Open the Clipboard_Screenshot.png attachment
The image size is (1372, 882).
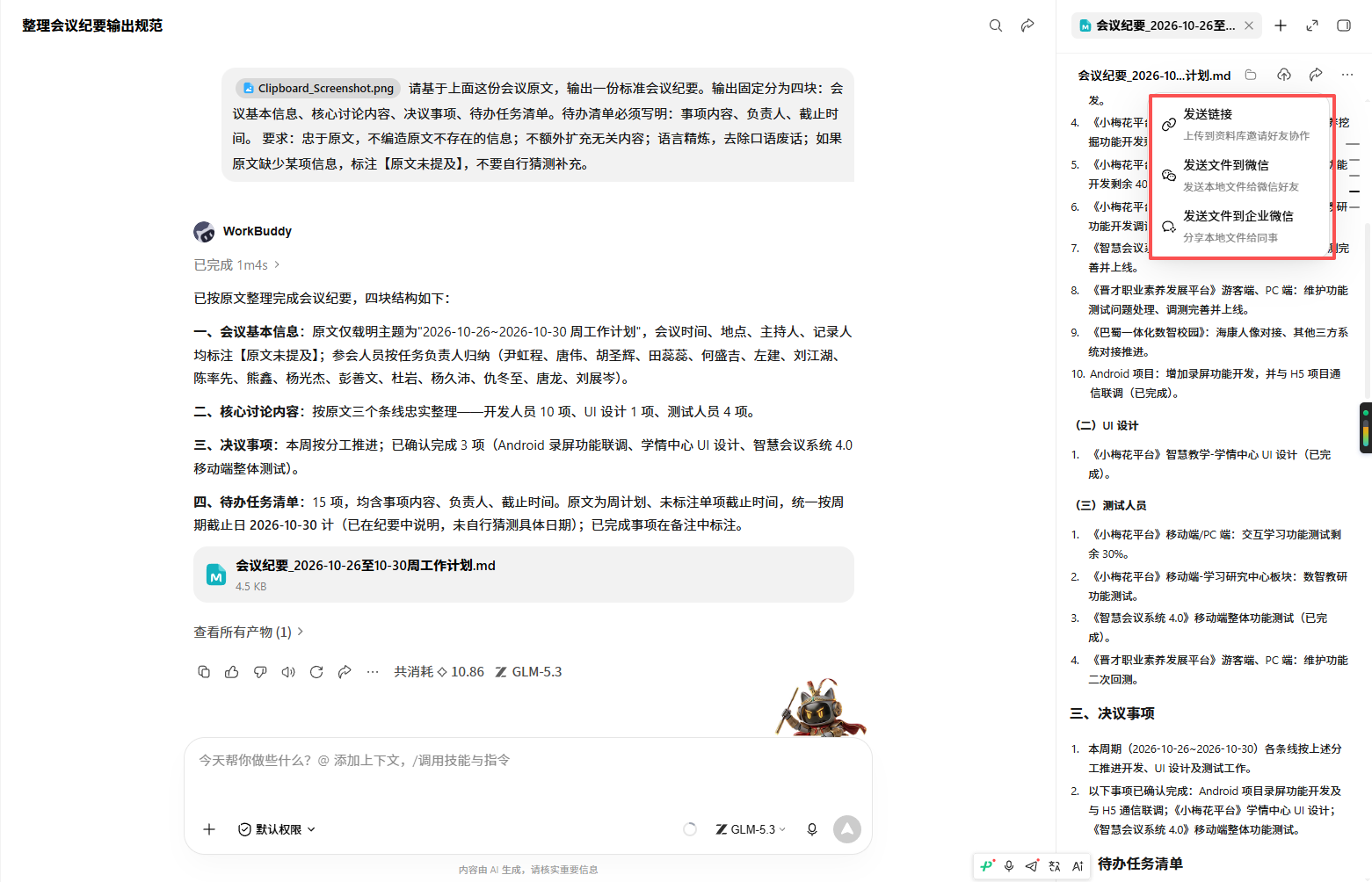tap(318, 88)
